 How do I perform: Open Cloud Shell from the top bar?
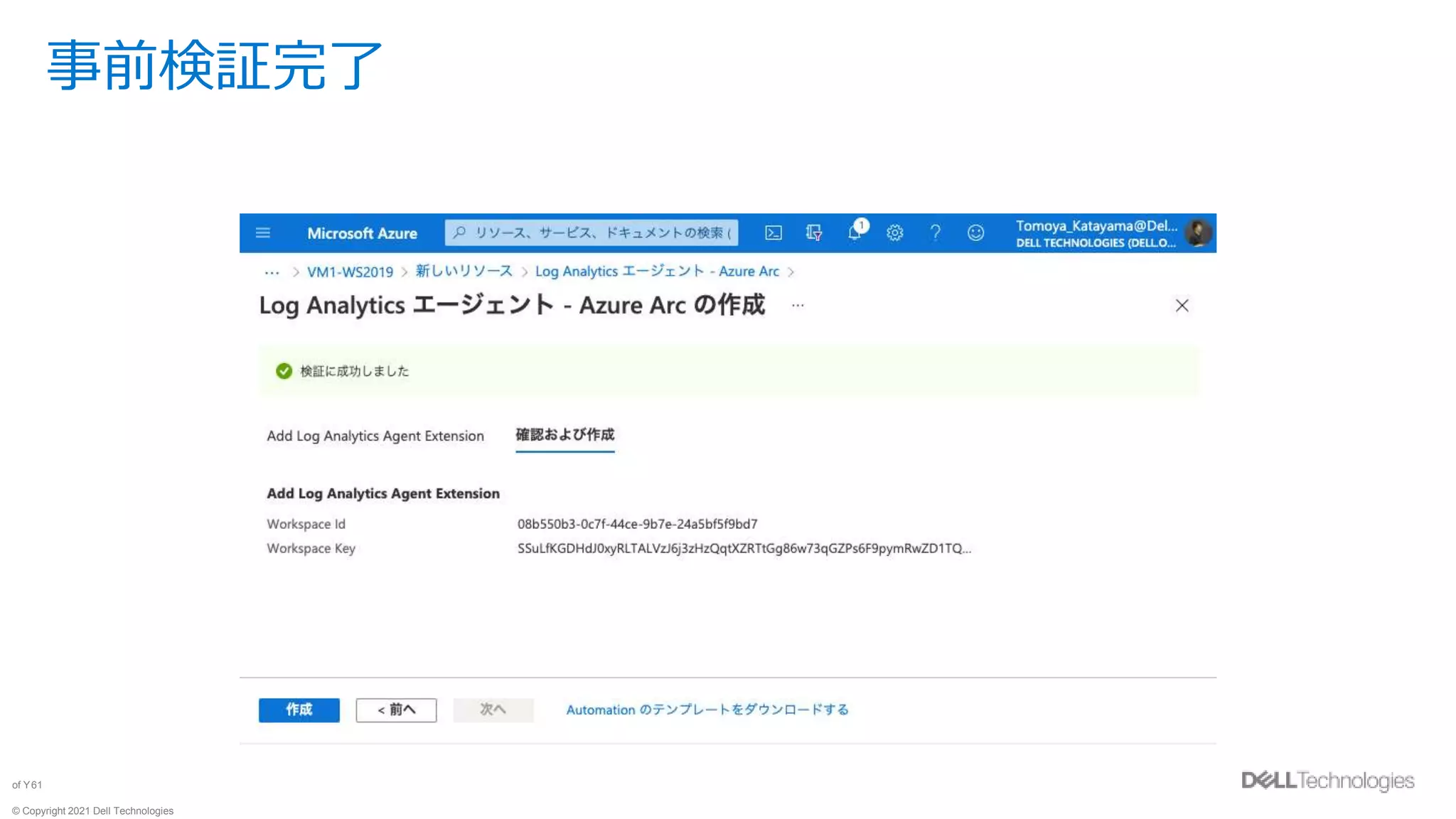click(773, 233)
